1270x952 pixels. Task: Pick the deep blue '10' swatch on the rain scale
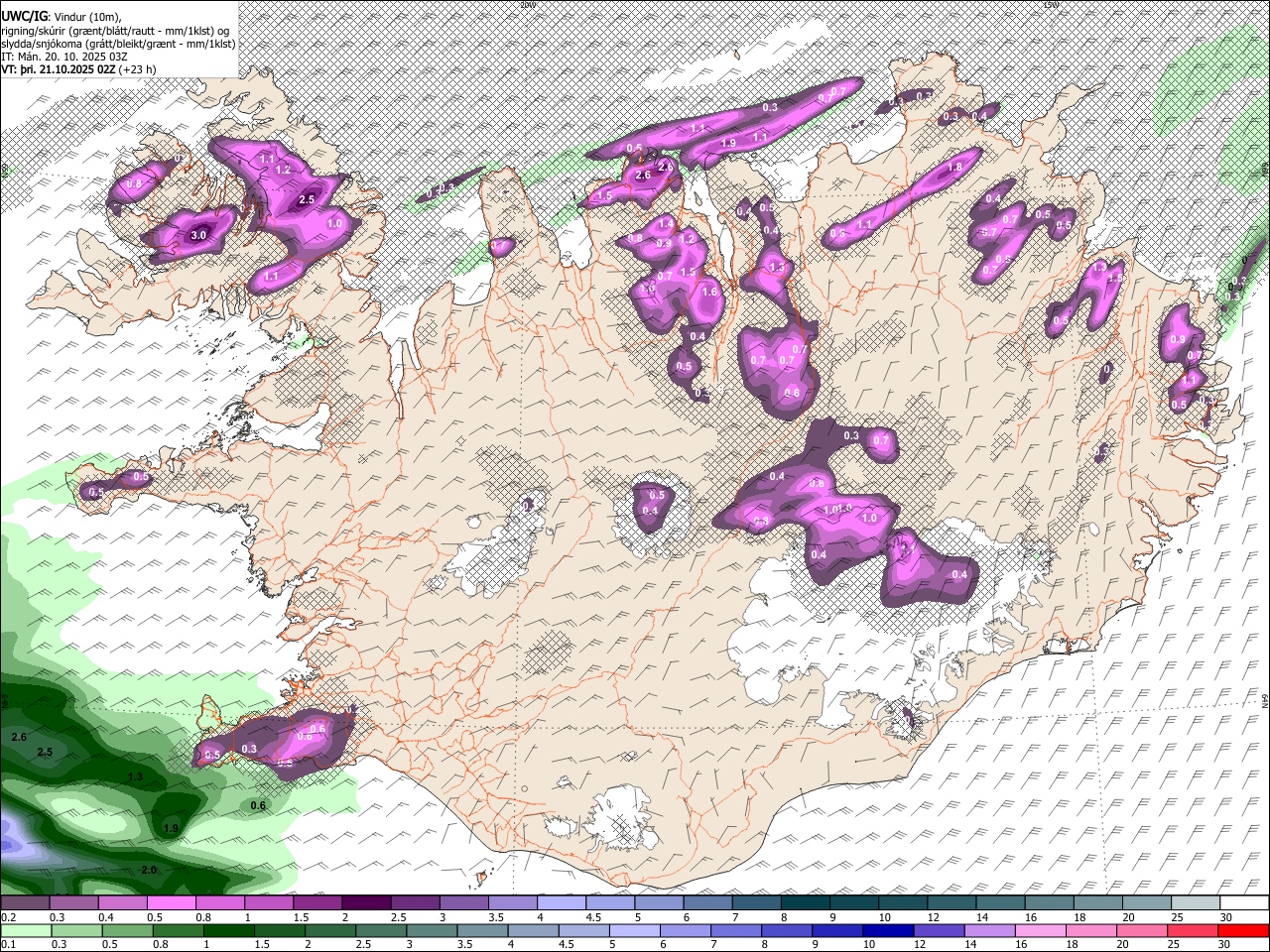point(889,930)
